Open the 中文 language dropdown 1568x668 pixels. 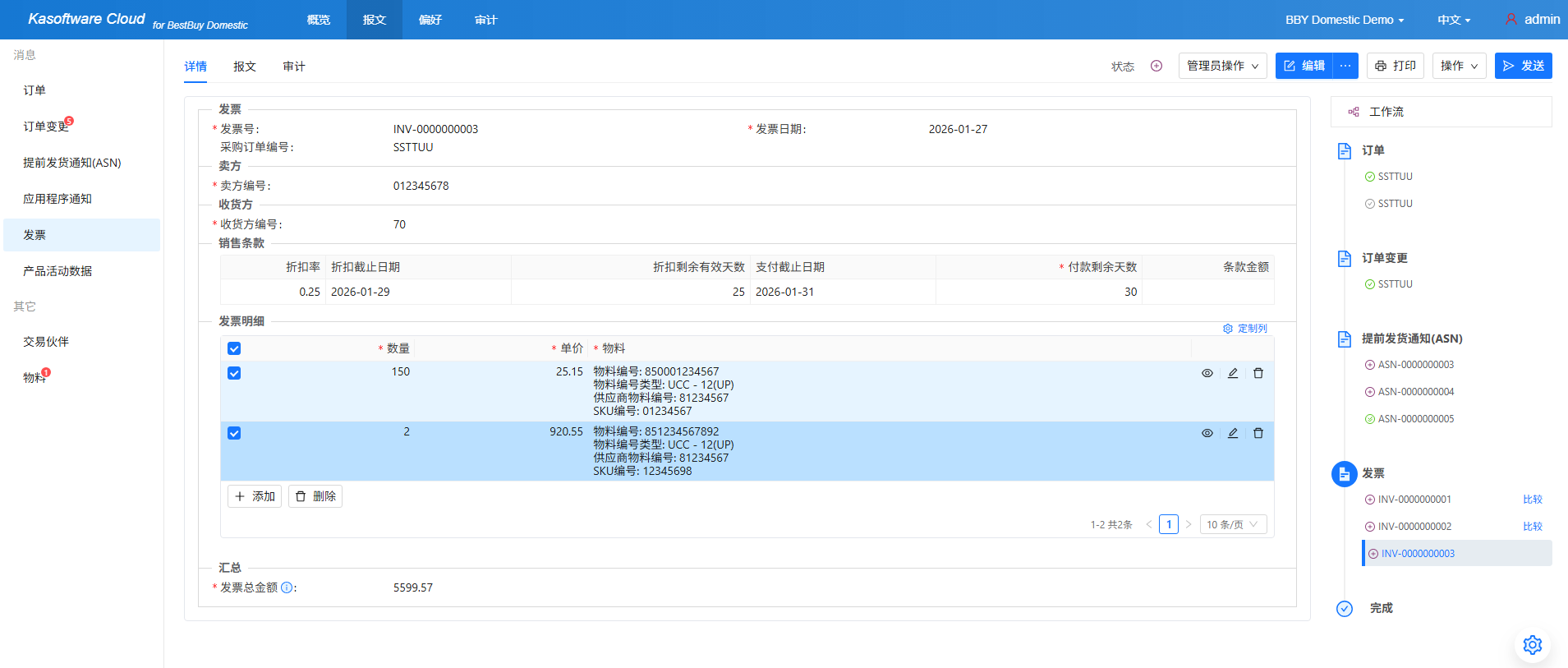pyautogui.click(x=1454, y=20)
